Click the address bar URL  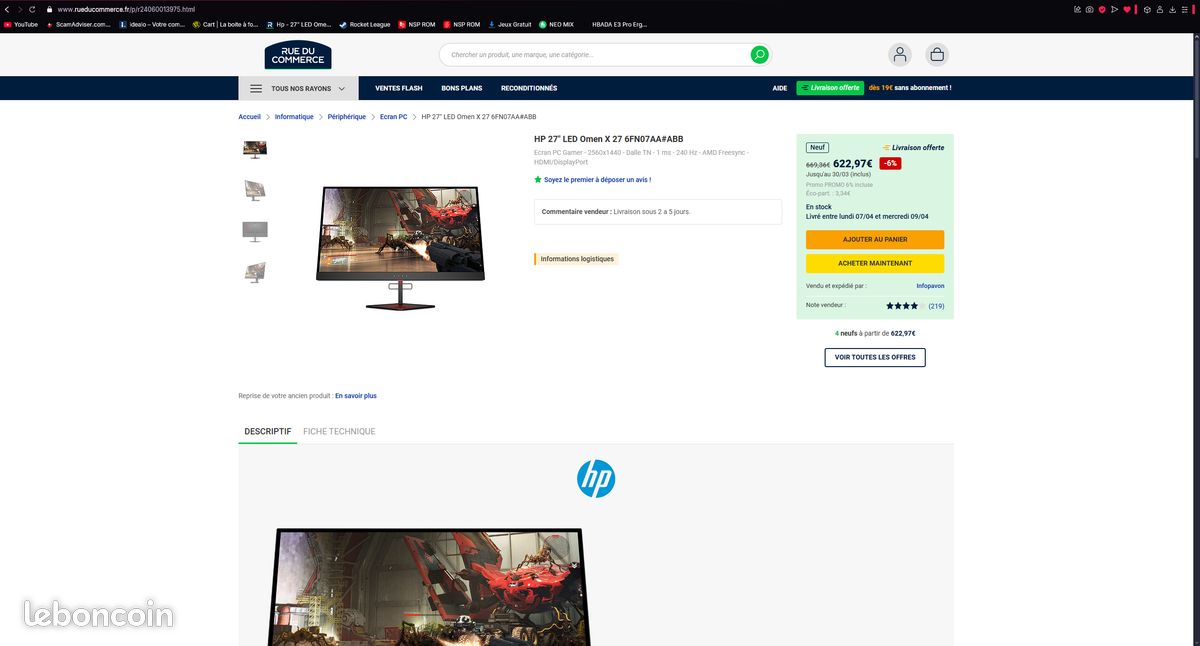click(x=126, y=9)
